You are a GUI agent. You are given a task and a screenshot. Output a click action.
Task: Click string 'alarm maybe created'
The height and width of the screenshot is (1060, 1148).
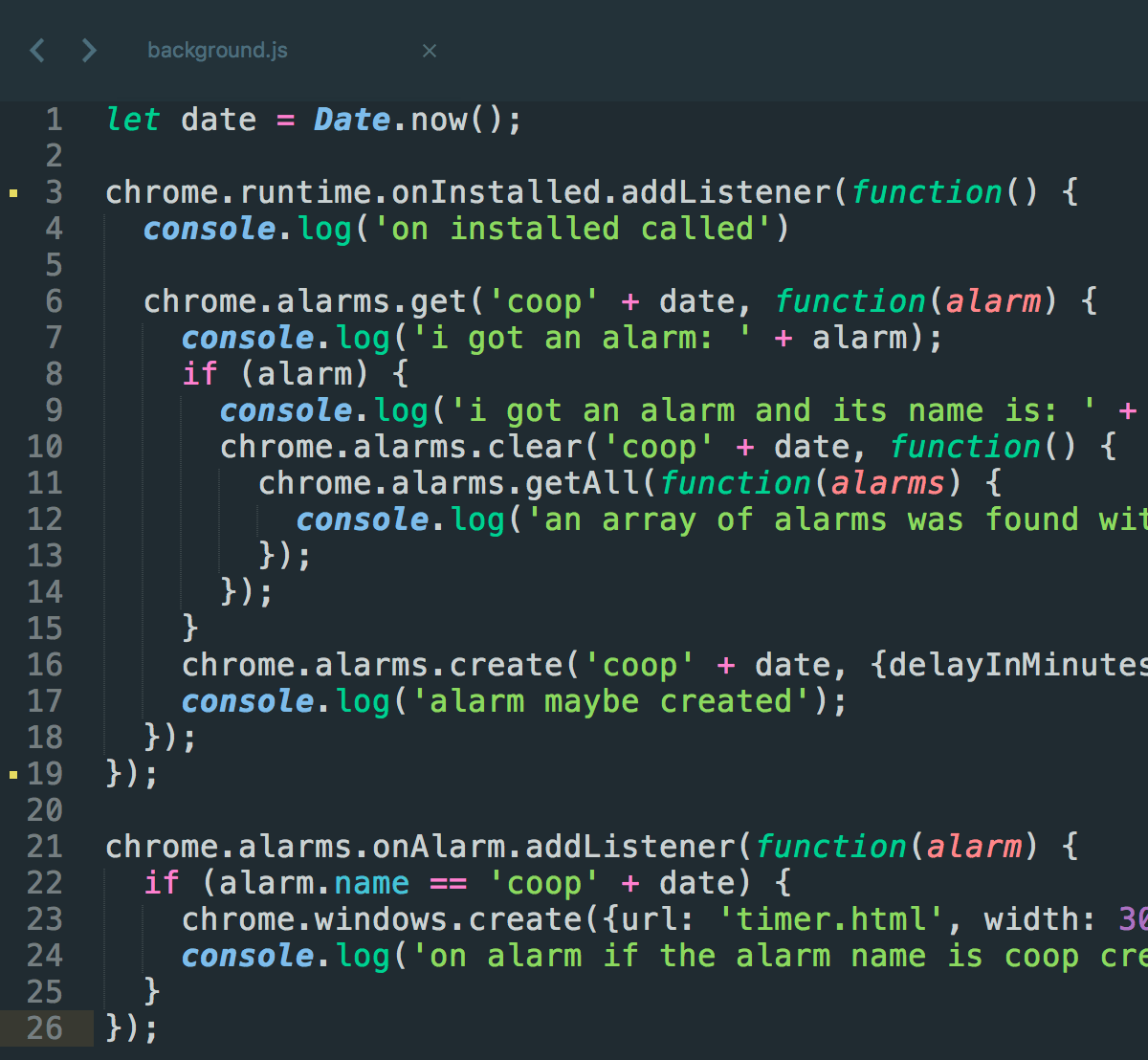[610, 701]
